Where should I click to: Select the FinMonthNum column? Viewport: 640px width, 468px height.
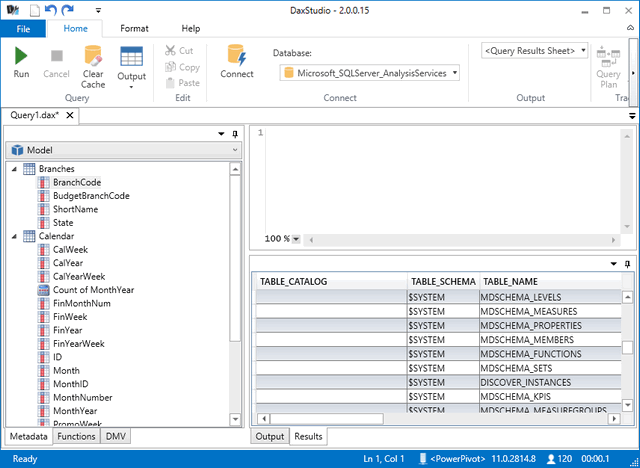[82, 304]
